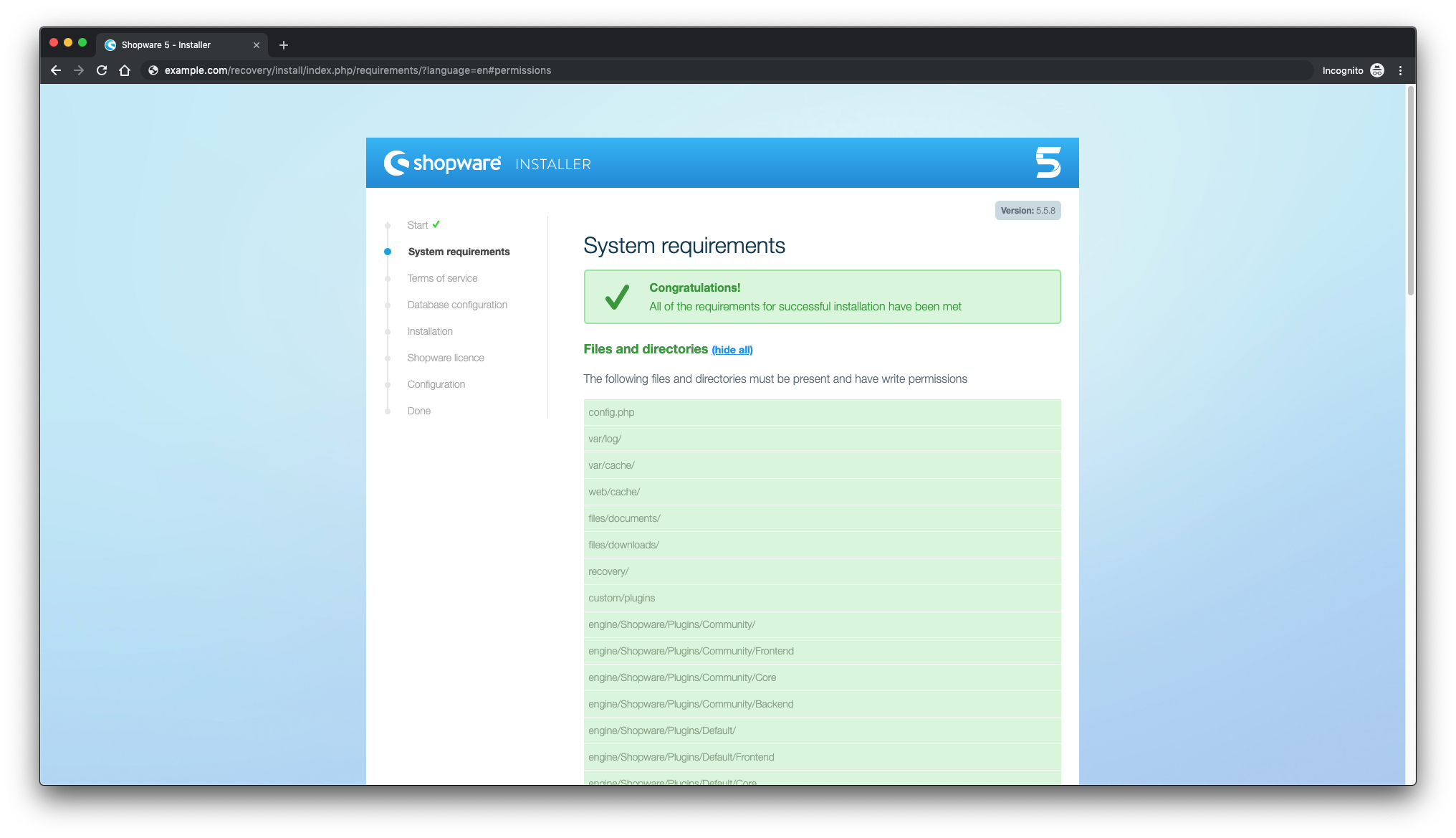This screenshot has height=838, width=1456.
Task: Open a new browser tab
Action: (283, 44)
